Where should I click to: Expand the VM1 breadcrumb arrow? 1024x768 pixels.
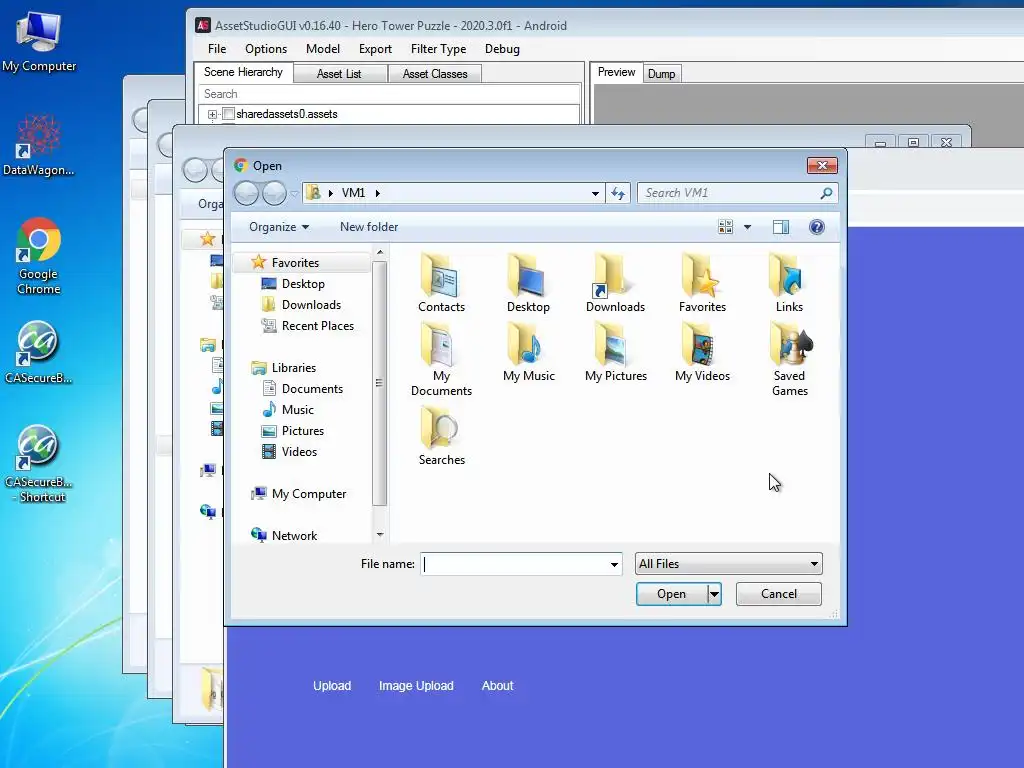click(x=377, y=193)
